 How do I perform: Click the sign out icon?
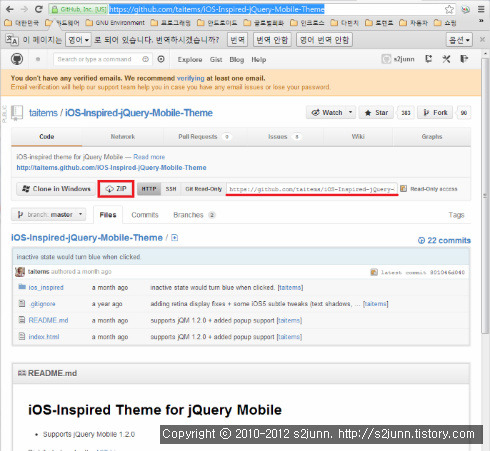coord(464,59)
